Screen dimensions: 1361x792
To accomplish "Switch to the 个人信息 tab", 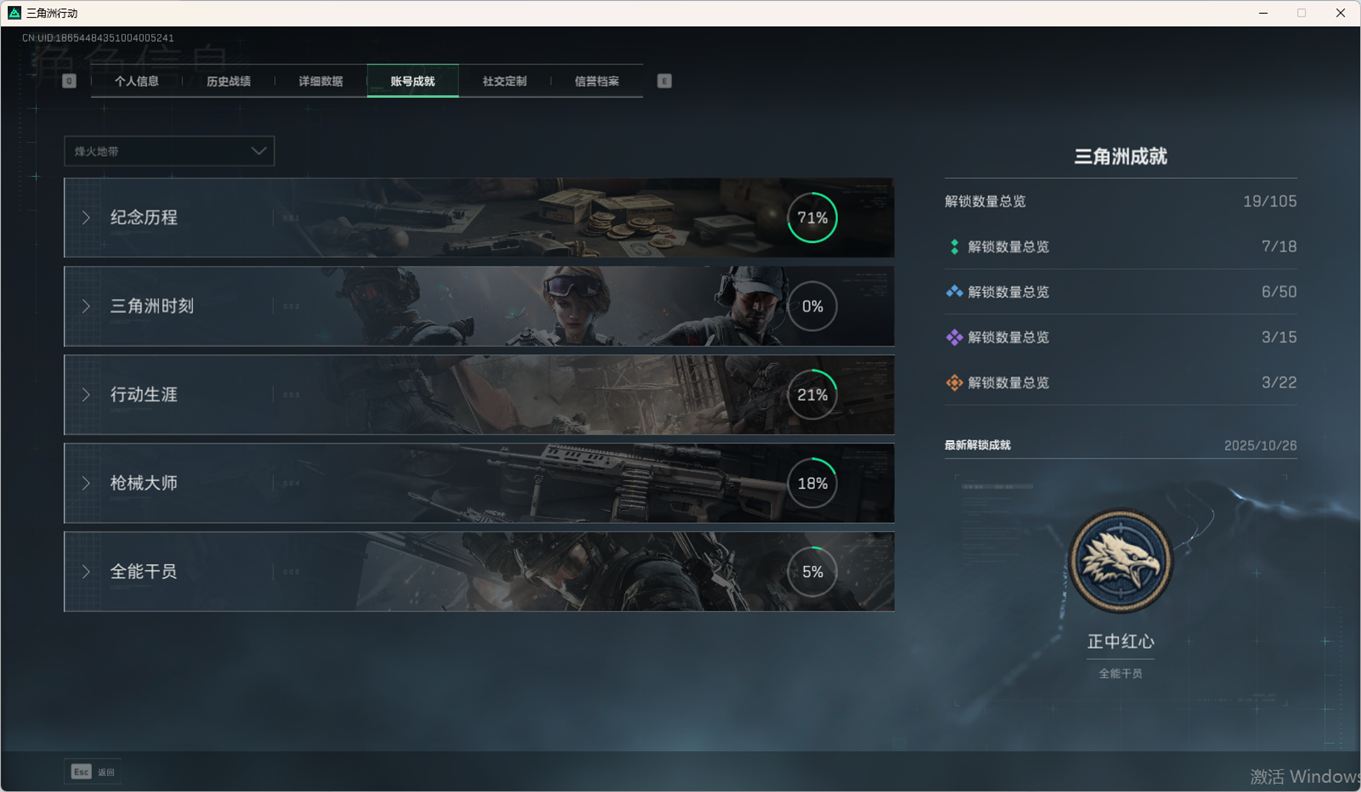I will (137, 81).
